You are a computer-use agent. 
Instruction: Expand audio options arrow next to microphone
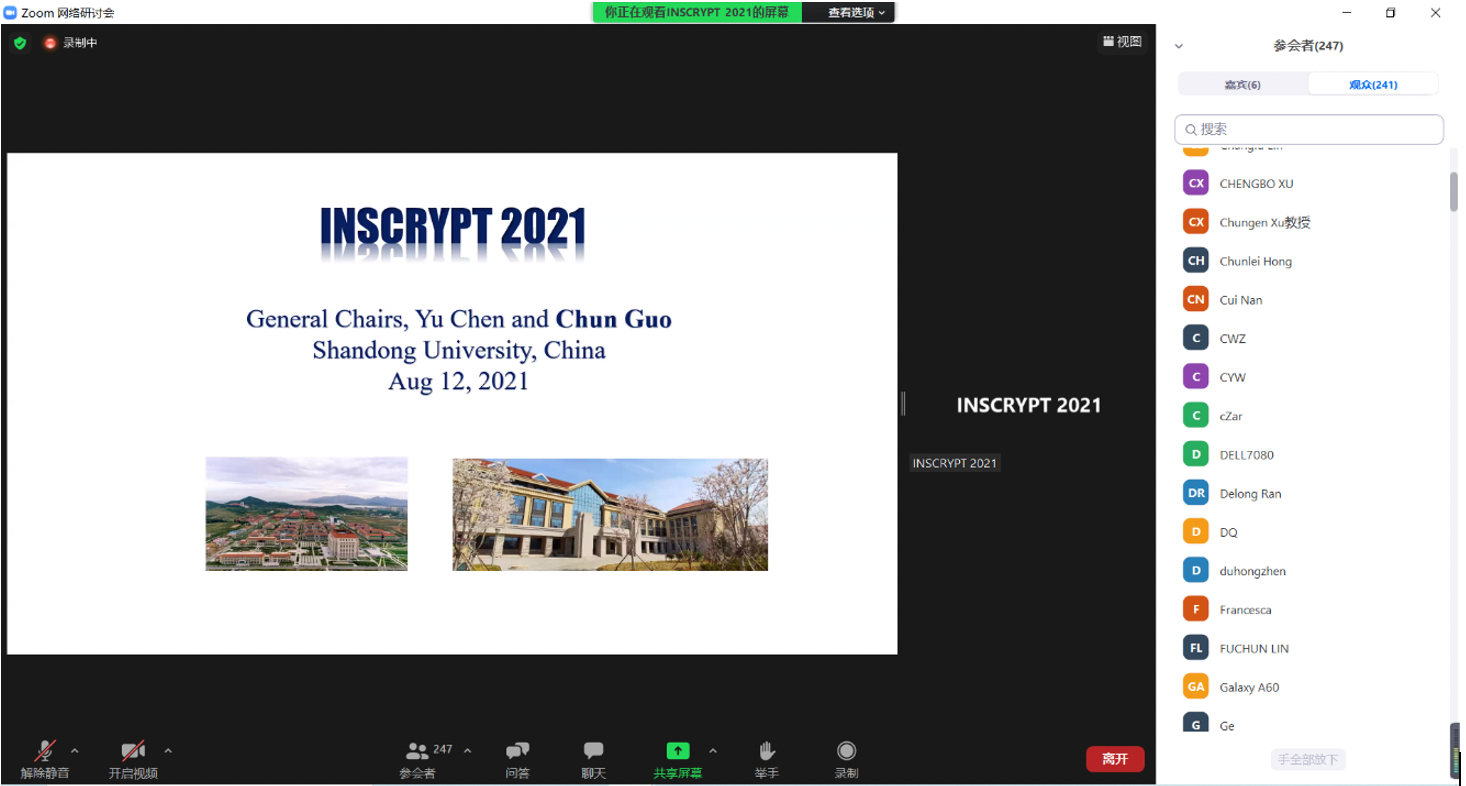[75, 751]
